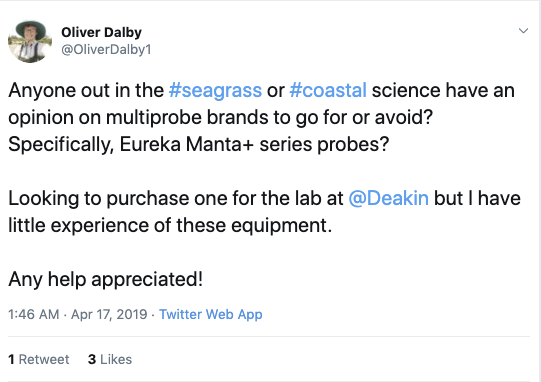
Task: Open the @OliverDalby1 handle link
Action: (x=106, y=50)
